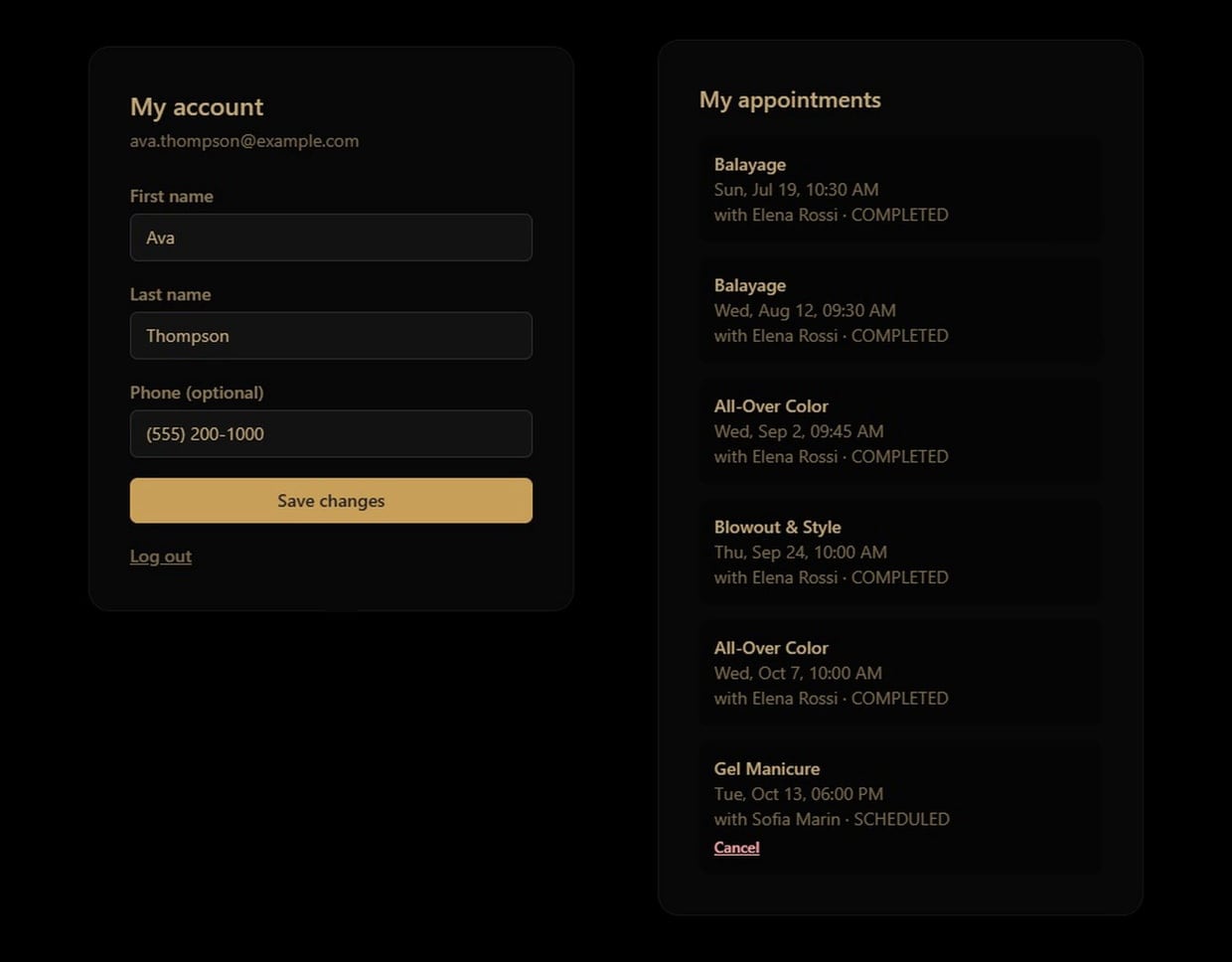Click the First name label

(x=172, y=197)
